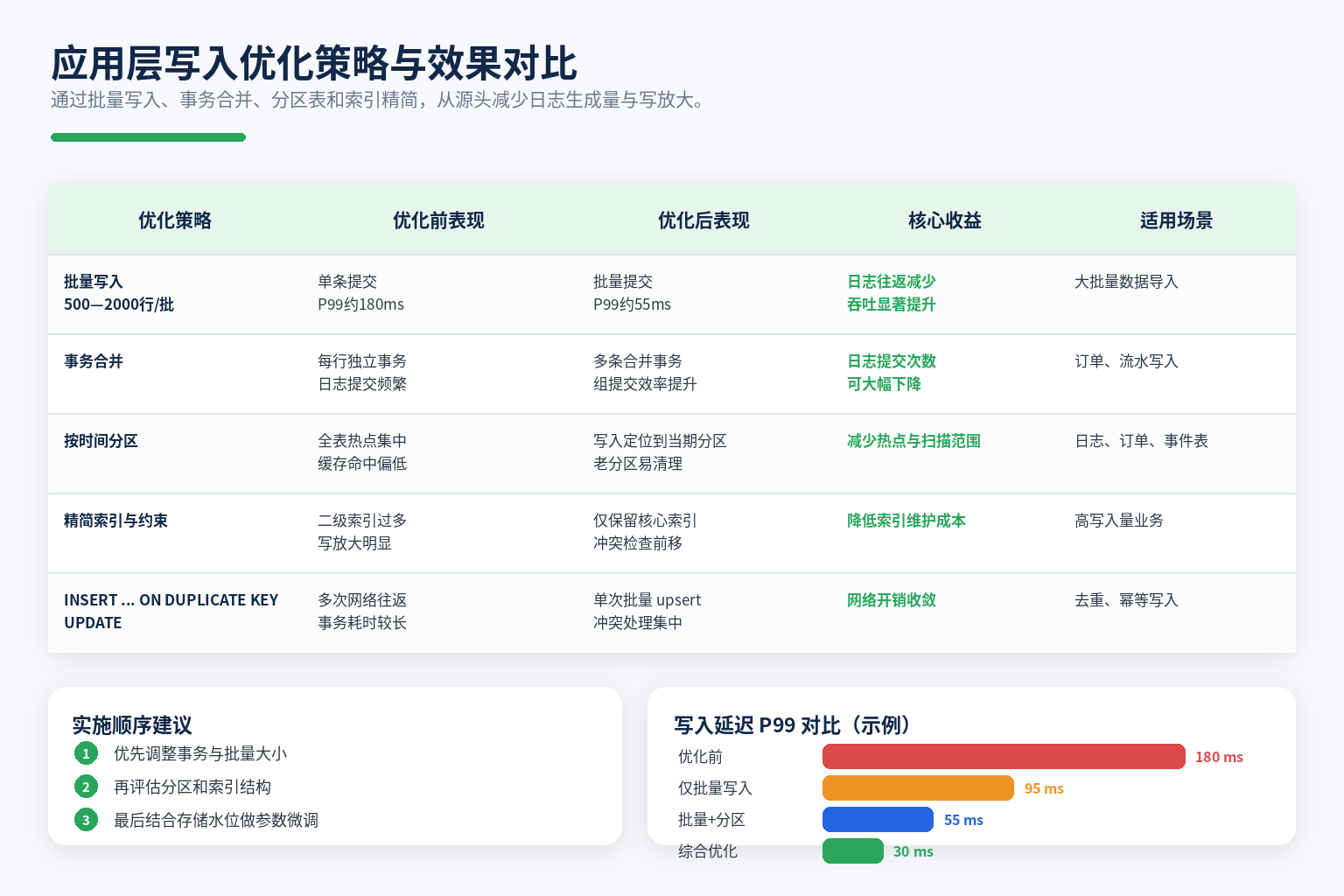Click the 实施顺序建议 heading
The height and width of the screenshot is (896, 1344).
pos(132,725)
